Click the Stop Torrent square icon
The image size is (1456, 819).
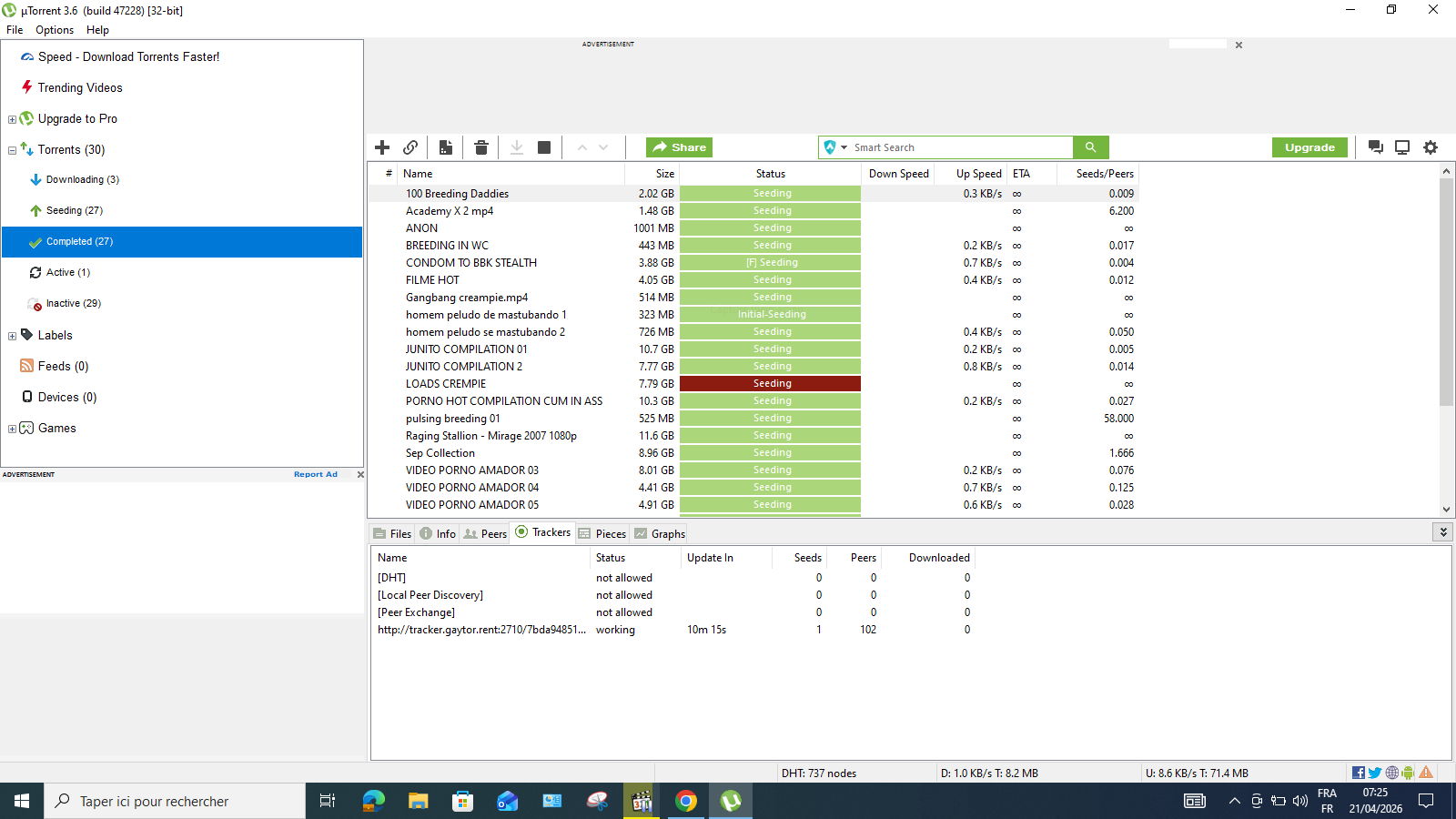click(x=544, y=147)
